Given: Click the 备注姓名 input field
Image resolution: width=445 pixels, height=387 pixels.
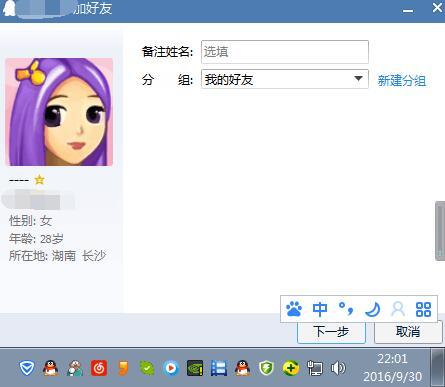Looking at the screenshot, I should (285, 52).
